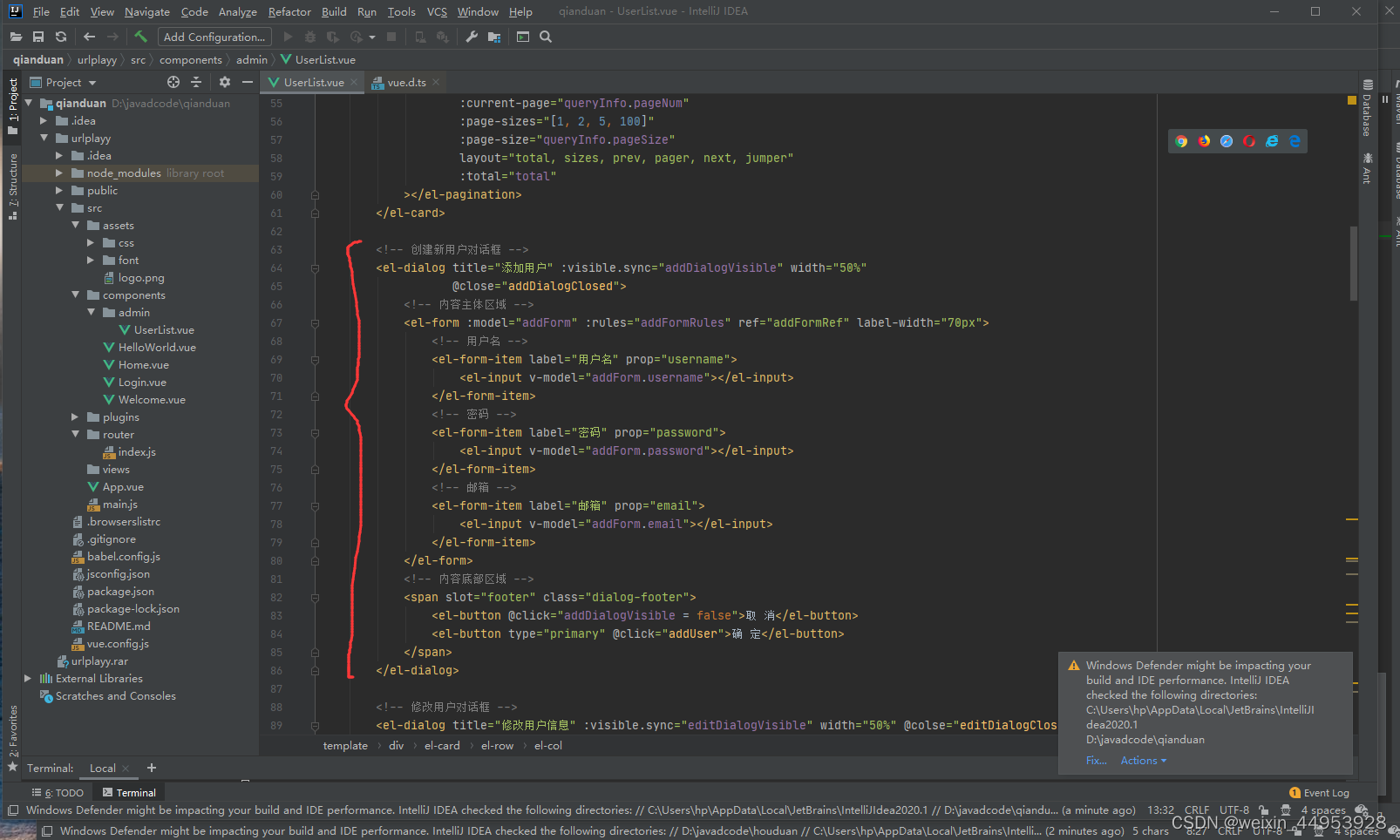
Task: Click the Synchronize refresh icon
Action: point(61,37)
